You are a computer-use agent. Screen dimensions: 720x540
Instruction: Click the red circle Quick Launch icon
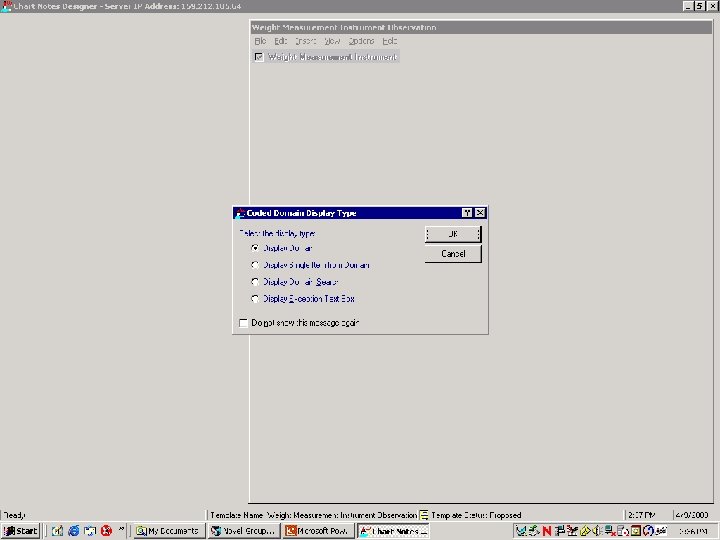point(107,531)
